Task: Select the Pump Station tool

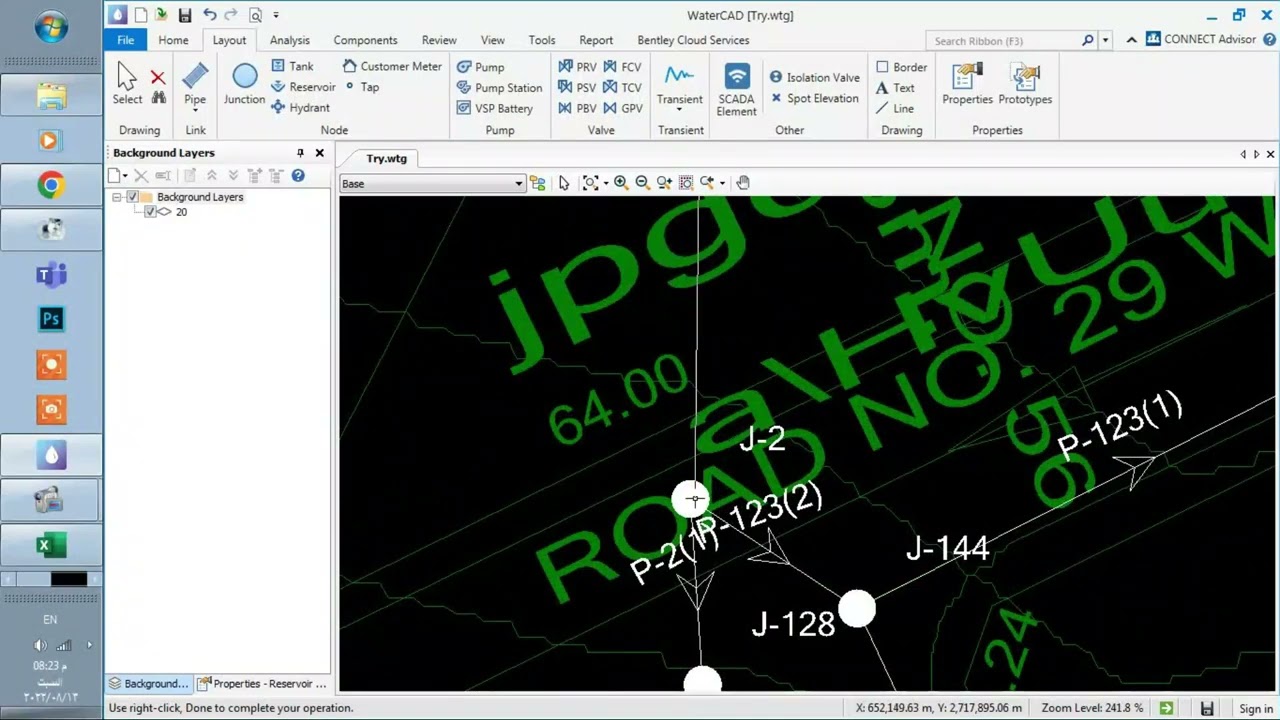Action: (499, 88)
